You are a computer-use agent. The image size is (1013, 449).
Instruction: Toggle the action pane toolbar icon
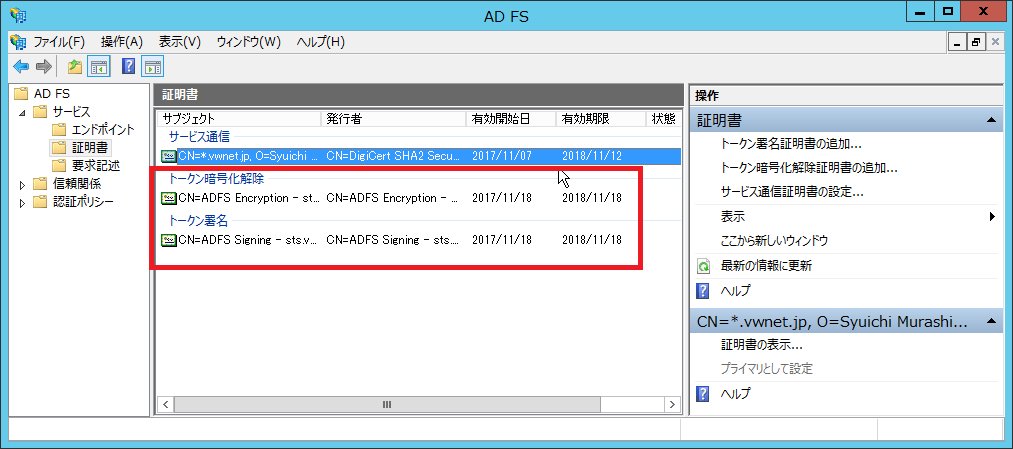[x=152, y=66]
